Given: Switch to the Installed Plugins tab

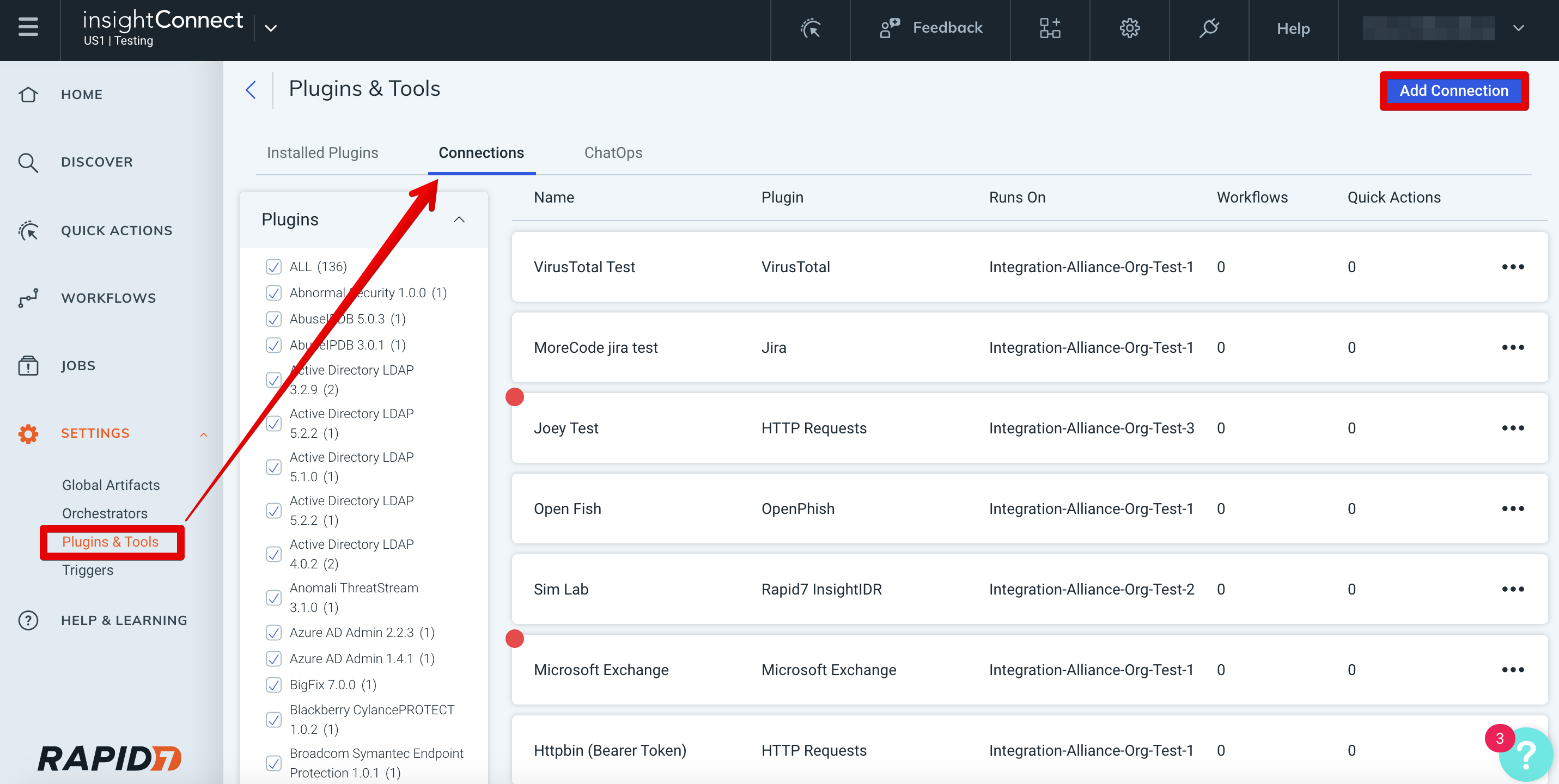Looking at the screenshot, I should 322,152.
